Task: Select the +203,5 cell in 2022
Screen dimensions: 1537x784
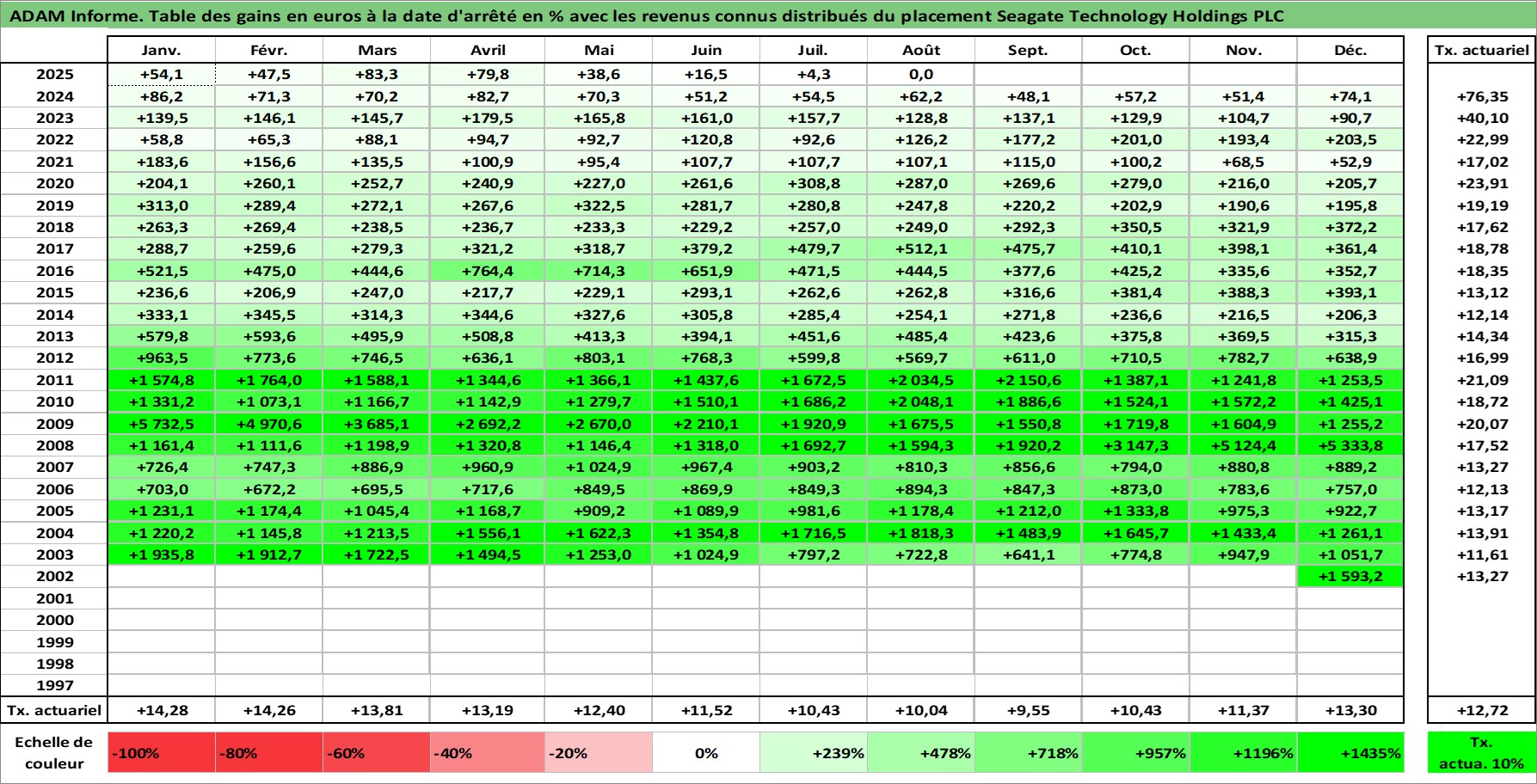Action: [x=1350, y=139]
